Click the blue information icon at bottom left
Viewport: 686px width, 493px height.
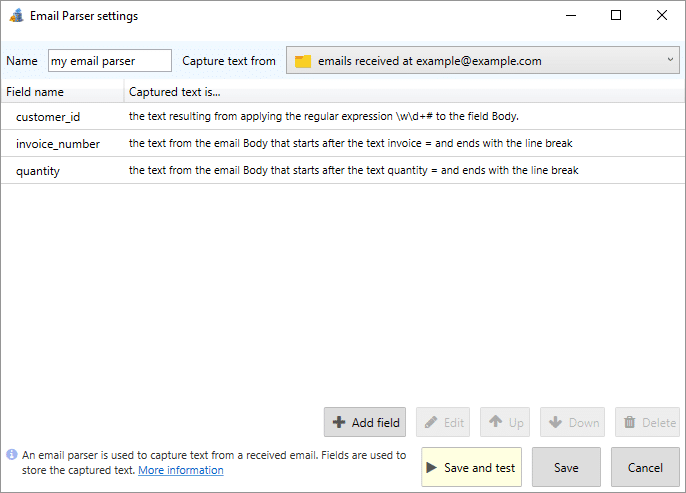point(12,455)
